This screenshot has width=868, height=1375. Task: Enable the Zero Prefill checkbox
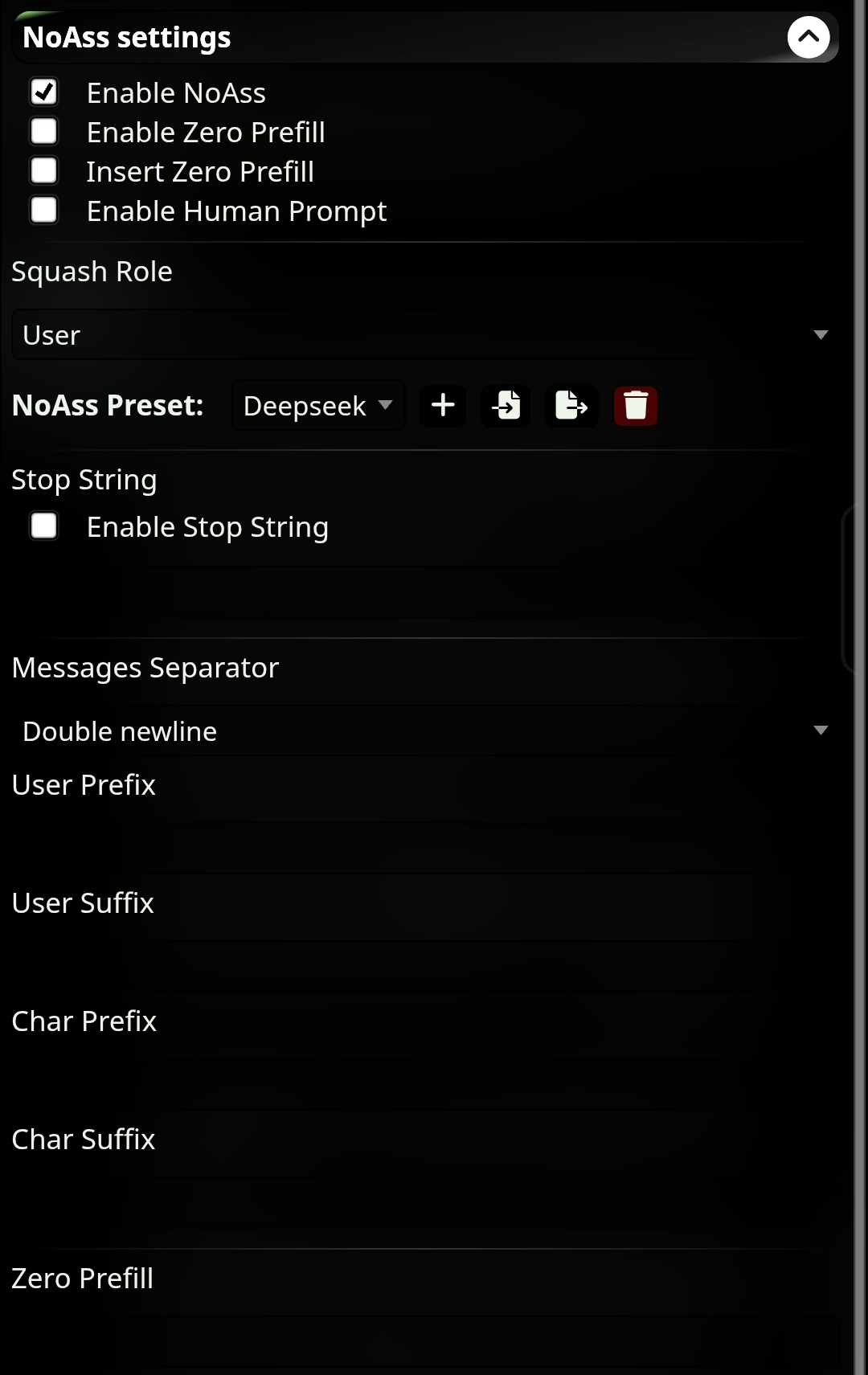pyautogui.click(x=44, y=131)
